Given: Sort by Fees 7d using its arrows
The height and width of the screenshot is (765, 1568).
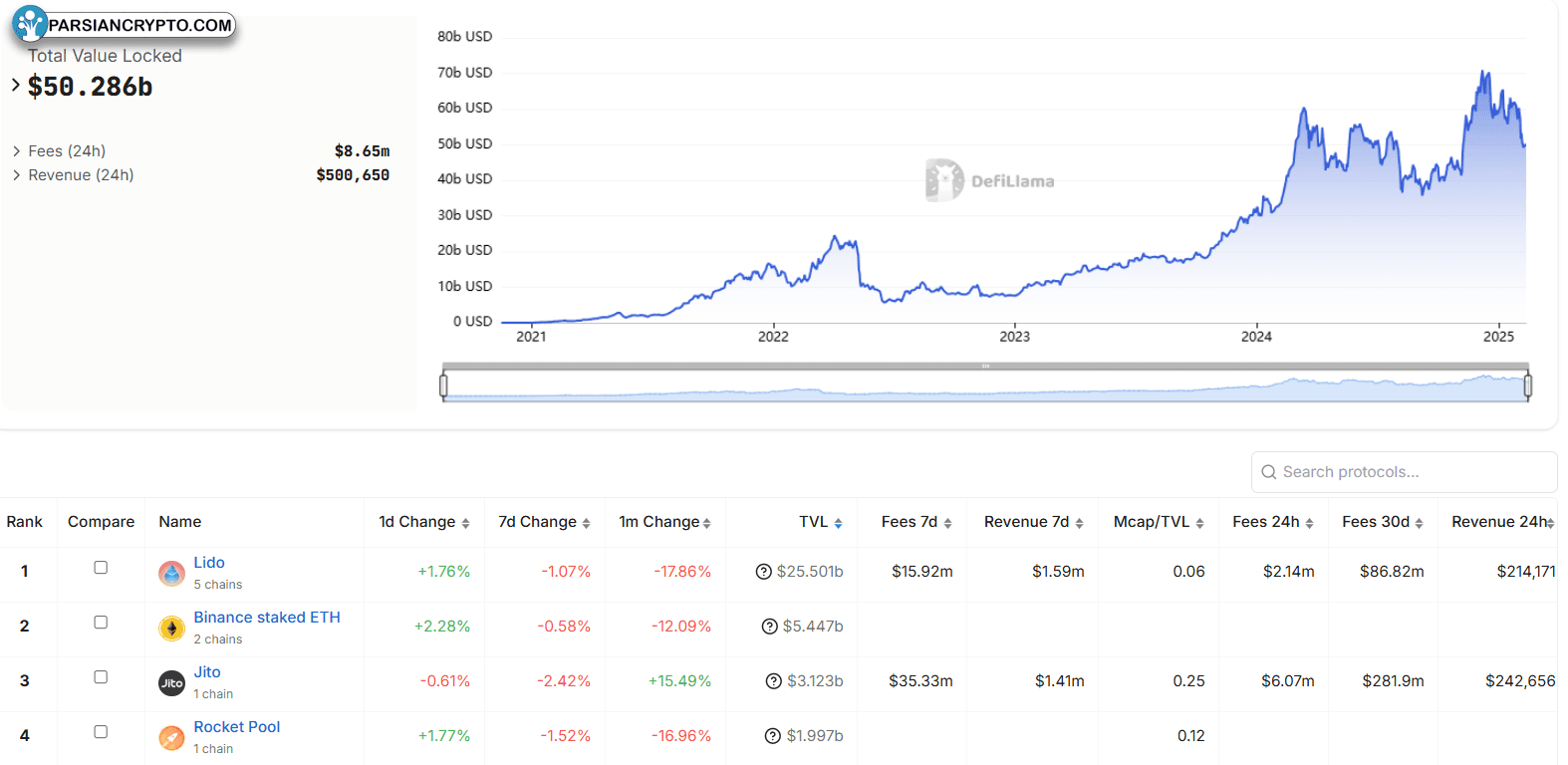Looking at the screenshot, I should coord(947,523).
